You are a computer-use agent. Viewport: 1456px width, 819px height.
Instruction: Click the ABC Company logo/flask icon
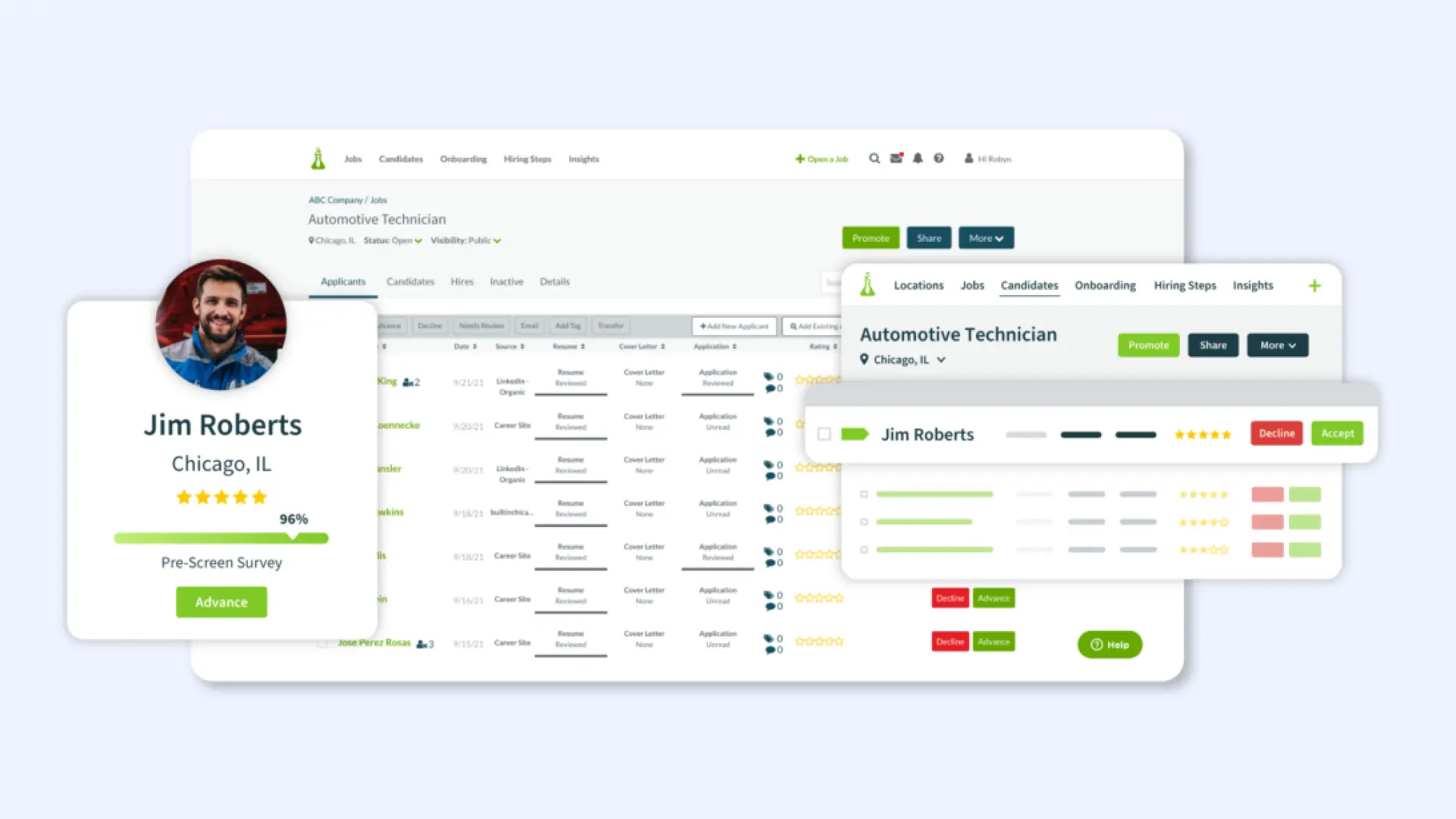click(x=317, y=158)
